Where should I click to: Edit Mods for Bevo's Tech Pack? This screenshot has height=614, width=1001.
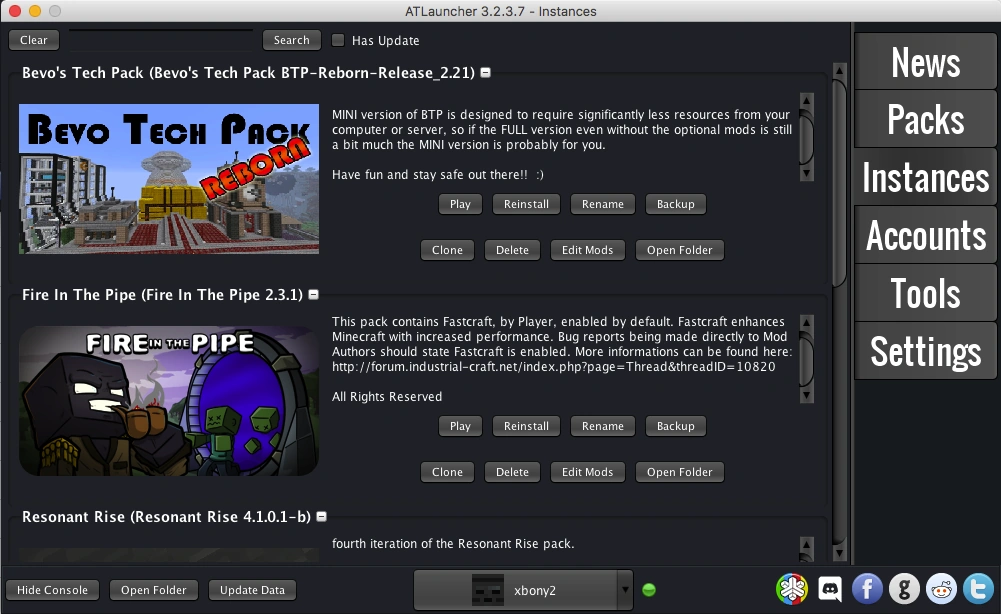(x=587, y=250)
